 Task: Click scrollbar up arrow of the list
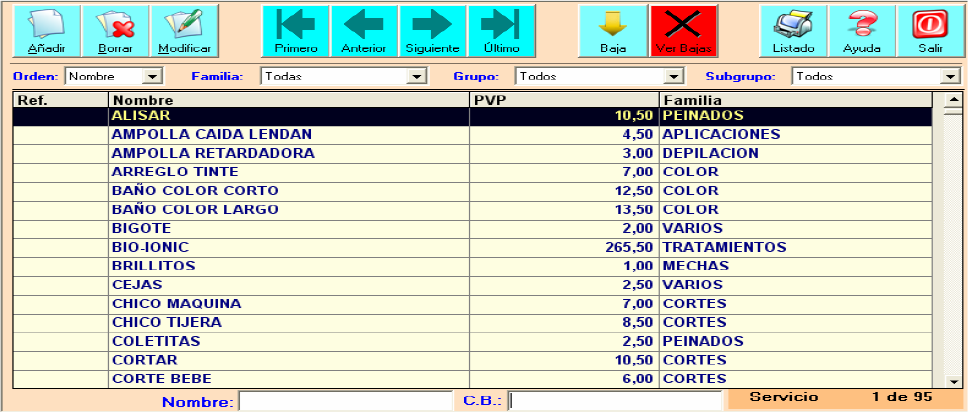(953, 99)
